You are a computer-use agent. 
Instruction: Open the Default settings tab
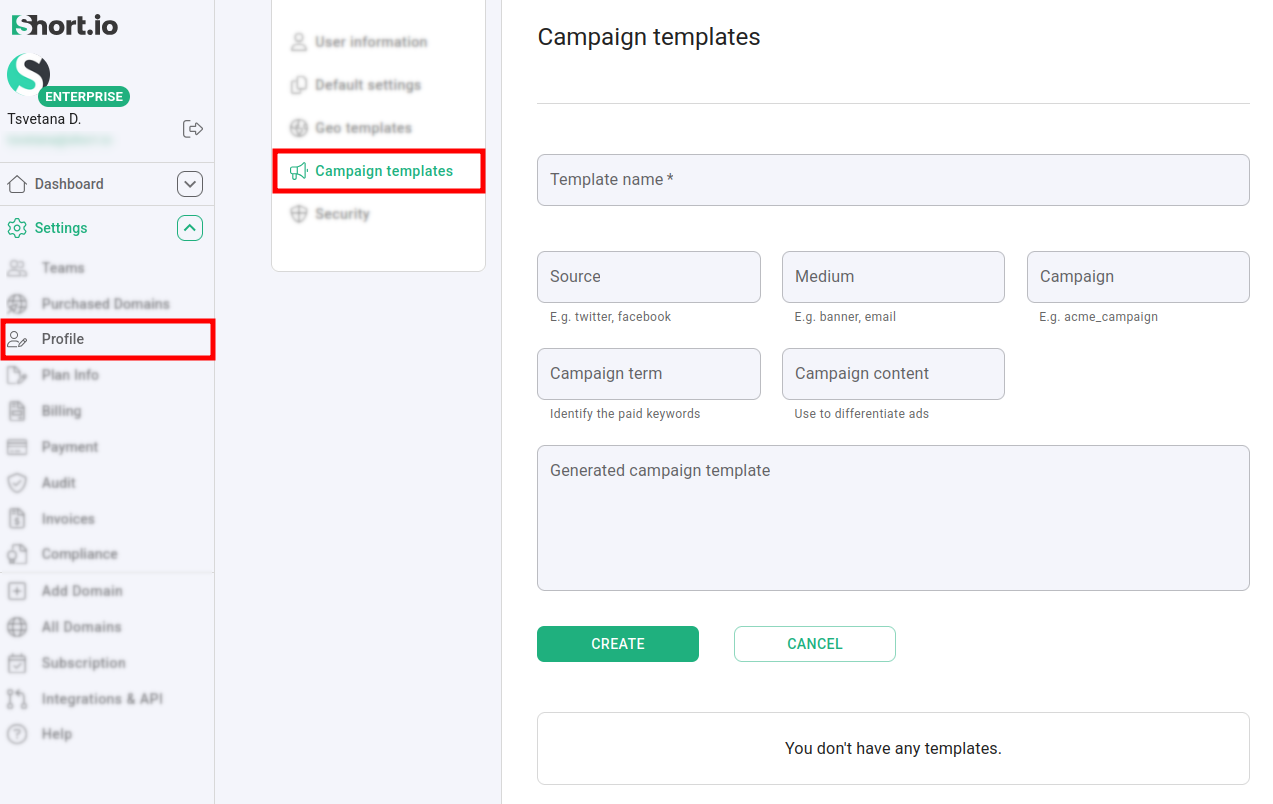tap(367, 85)
